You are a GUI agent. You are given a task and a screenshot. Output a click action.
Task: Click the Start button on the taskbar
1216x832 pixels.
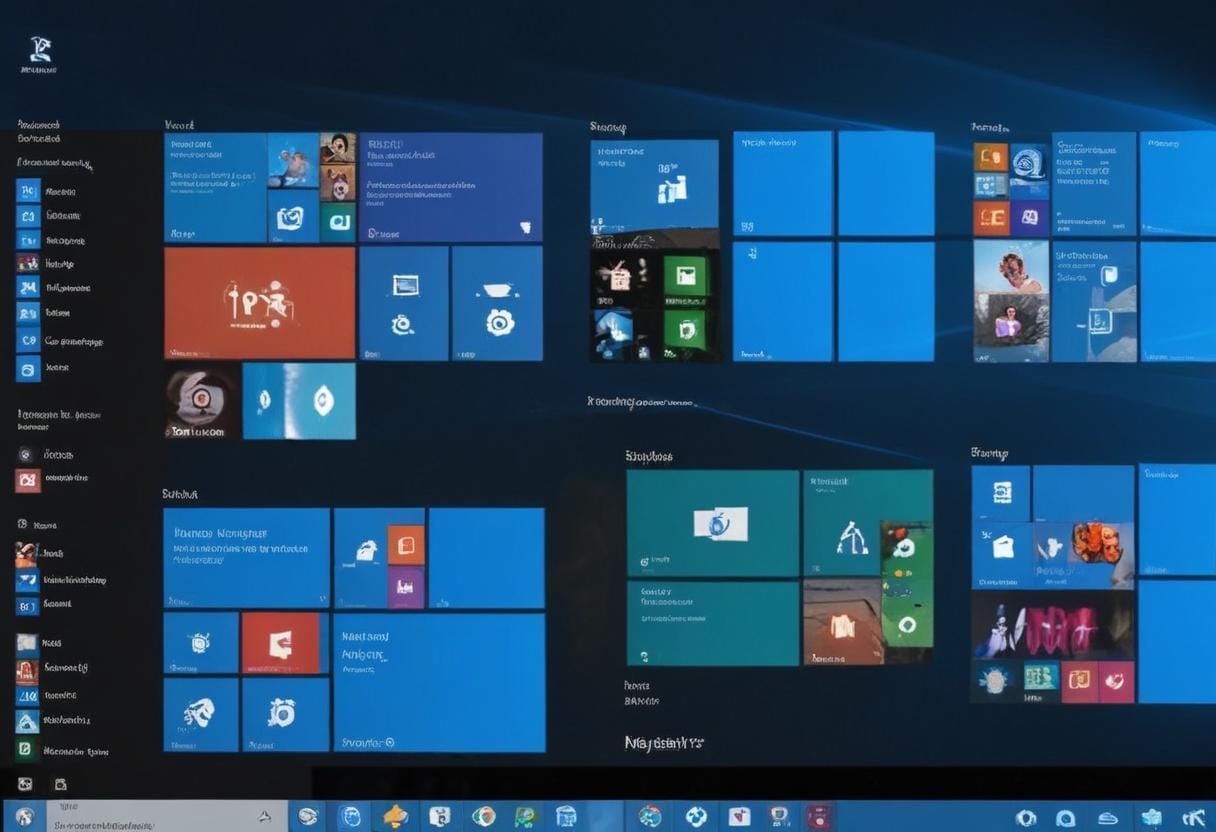point(24,816)
